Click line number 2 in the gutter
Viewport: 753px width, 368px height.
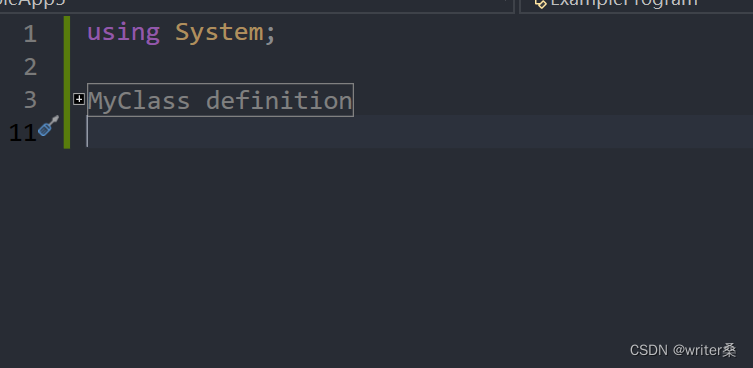30,67
